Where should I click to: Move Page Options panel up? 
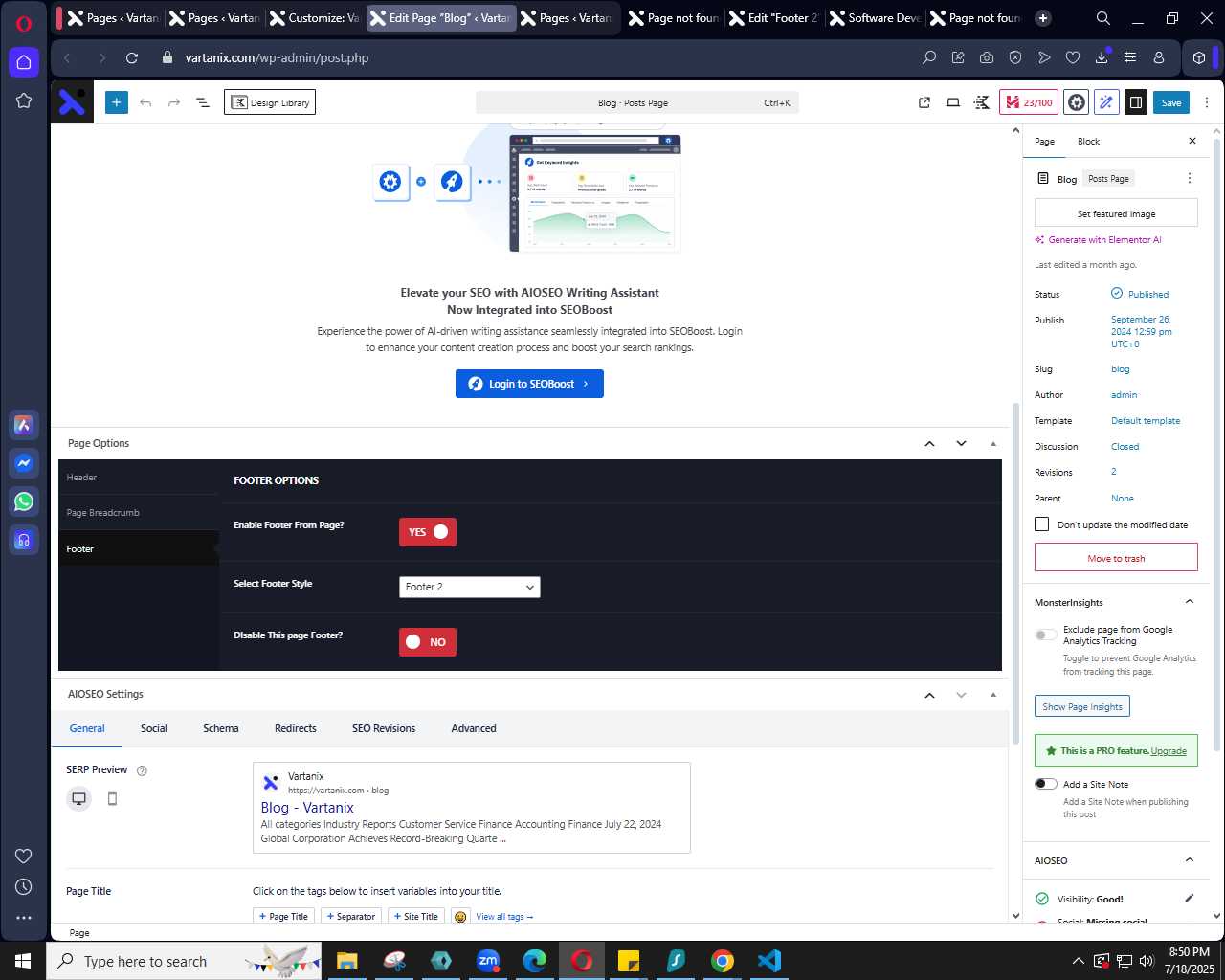coord(929,443)
